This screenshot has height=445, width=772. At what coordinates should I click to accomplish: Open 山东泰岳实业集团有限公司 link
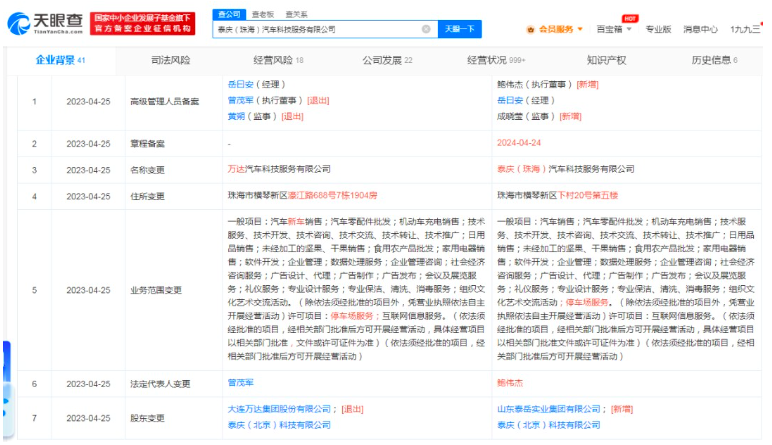point(548,409)
